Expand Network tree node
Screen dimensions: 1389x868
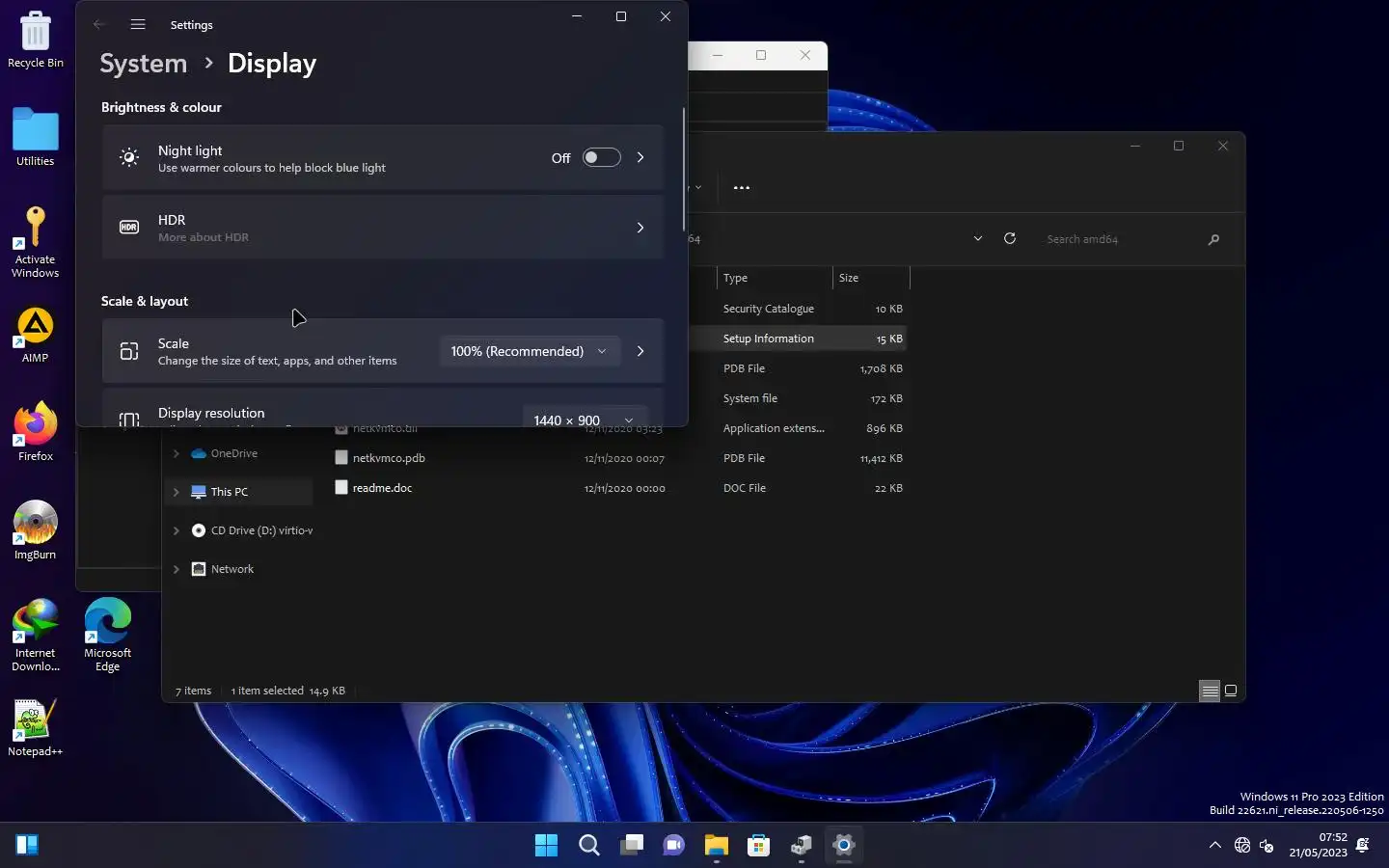tap(176, 569)
